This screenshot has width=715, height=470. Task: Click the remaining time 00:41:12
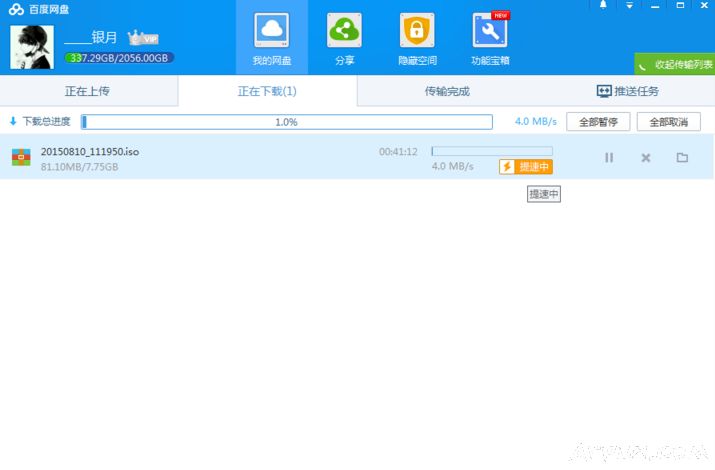pos(398,151)
